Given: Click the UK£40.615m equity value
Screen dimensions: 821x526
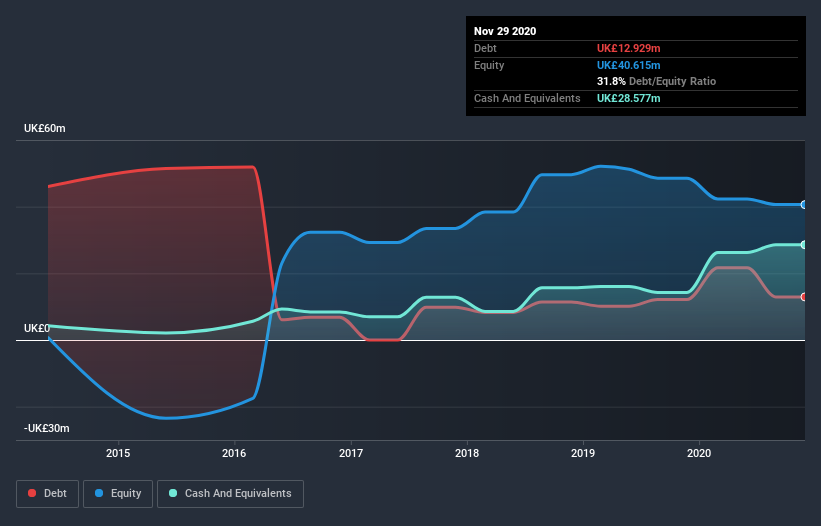Looking at the screenshot, I should coord(628,65).
